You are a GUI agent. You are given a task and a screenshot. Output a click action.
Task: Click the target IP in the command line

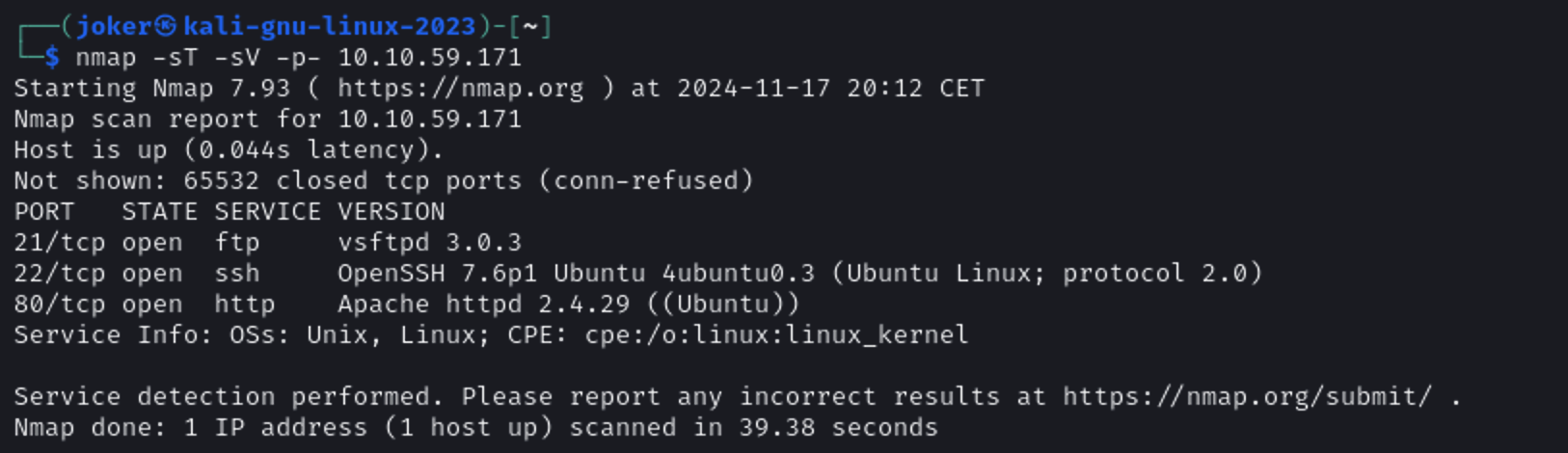(429, 57)
